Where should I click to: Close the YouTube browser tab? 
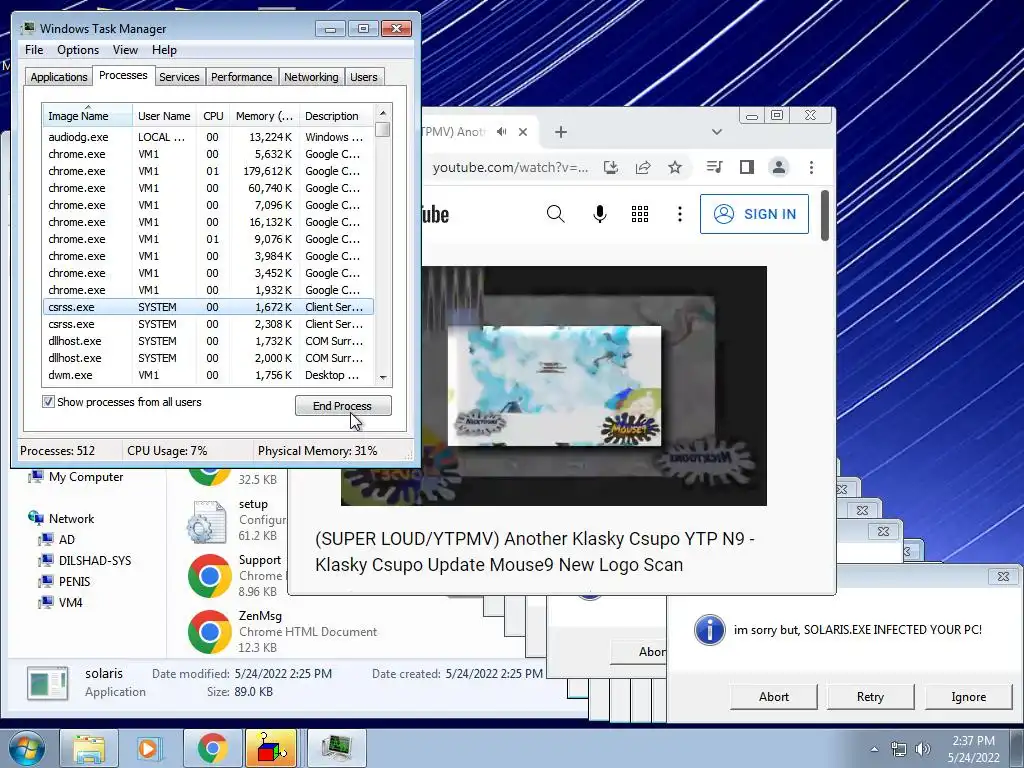click(x=523, y=132)
